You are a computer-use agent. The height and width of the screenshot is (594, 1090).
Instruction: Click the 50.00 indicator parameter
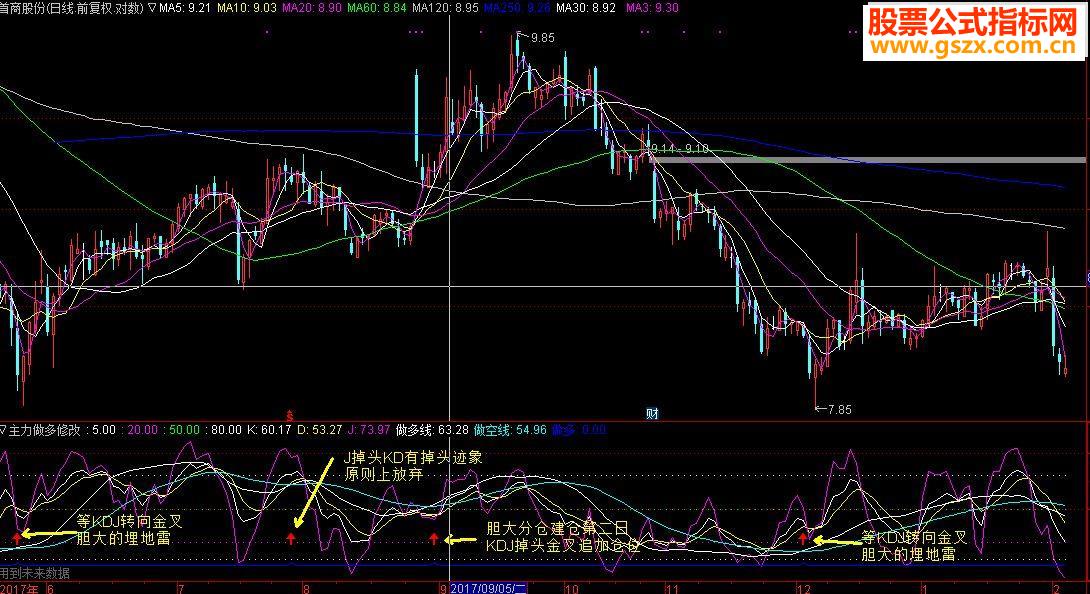(184, 430)
